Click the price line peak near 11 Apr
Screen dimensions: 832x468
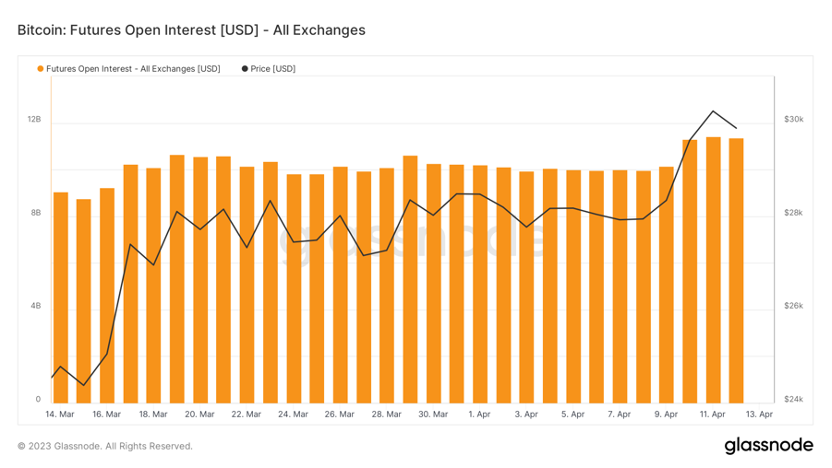(713, 111)
